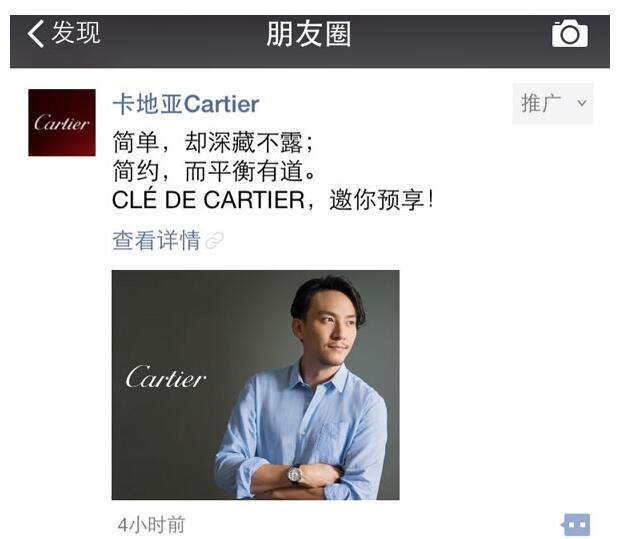
Task: Select the line 简单，却深藏不露
Action: (x=213, y=143)
